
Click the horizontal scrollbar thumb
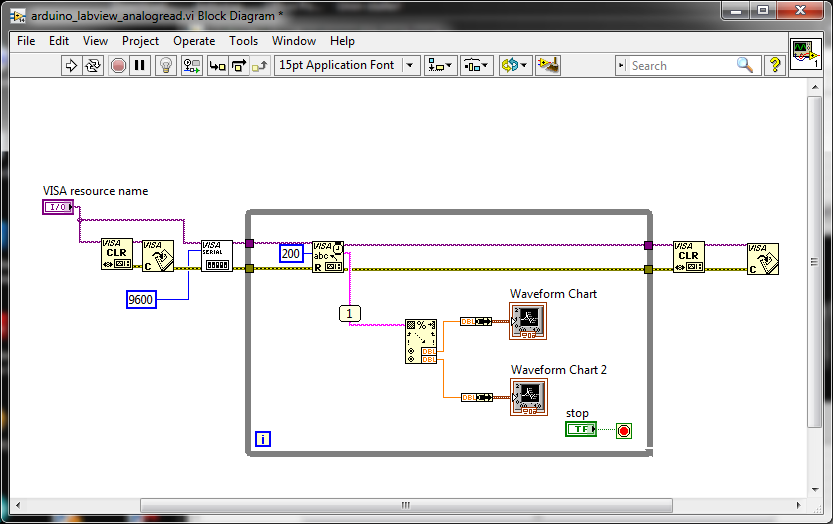click(x=406, y=505)
